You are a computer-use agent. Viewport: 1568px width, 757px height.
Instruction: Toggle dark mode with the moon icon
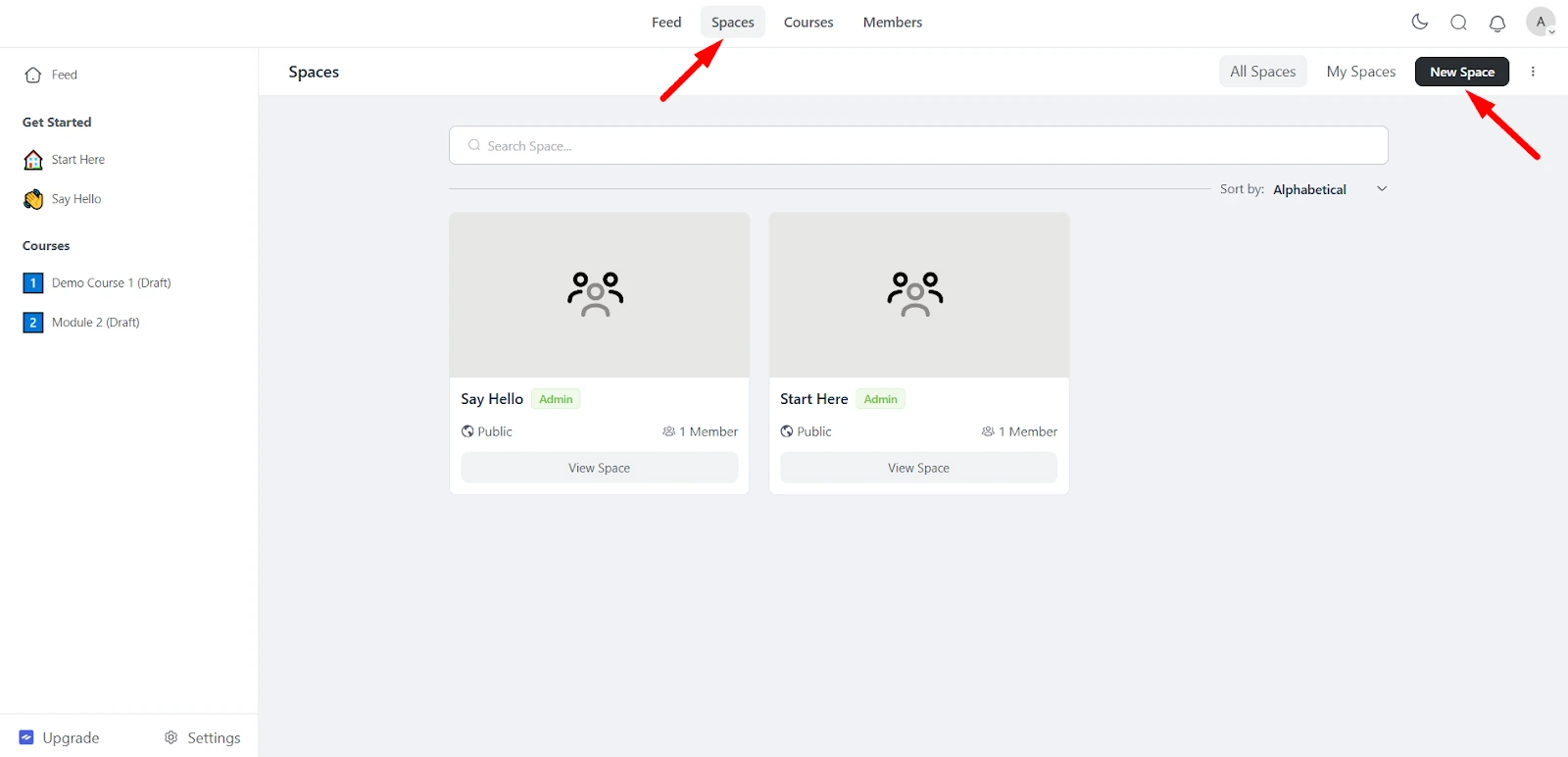coord(1419,22)
